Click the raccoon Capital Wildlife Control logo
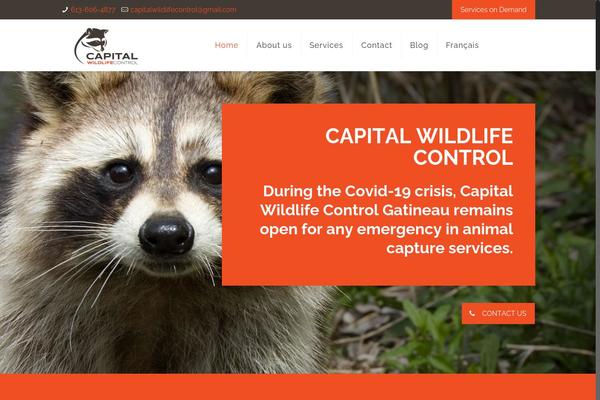 pos(106,46)
